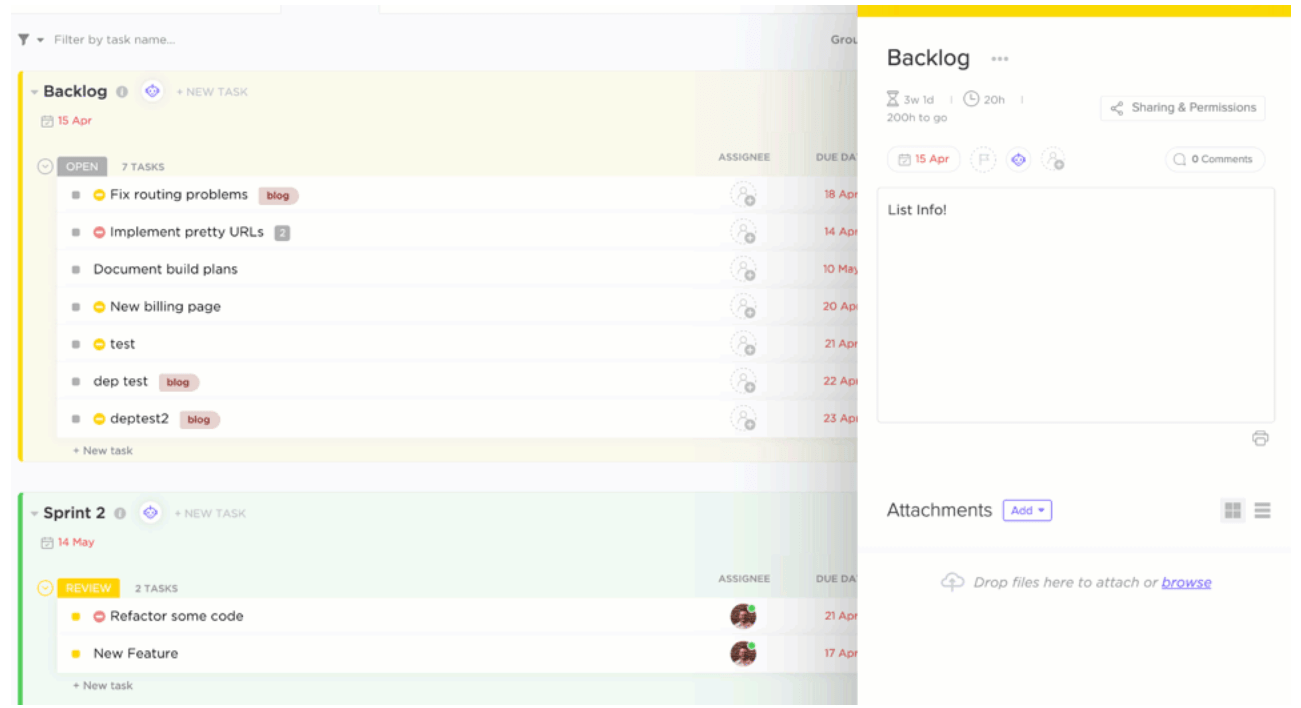Click + NEW TASK beside Sprint 2
This screenshot has height=708, width=1301.
(x=210, y=514)
